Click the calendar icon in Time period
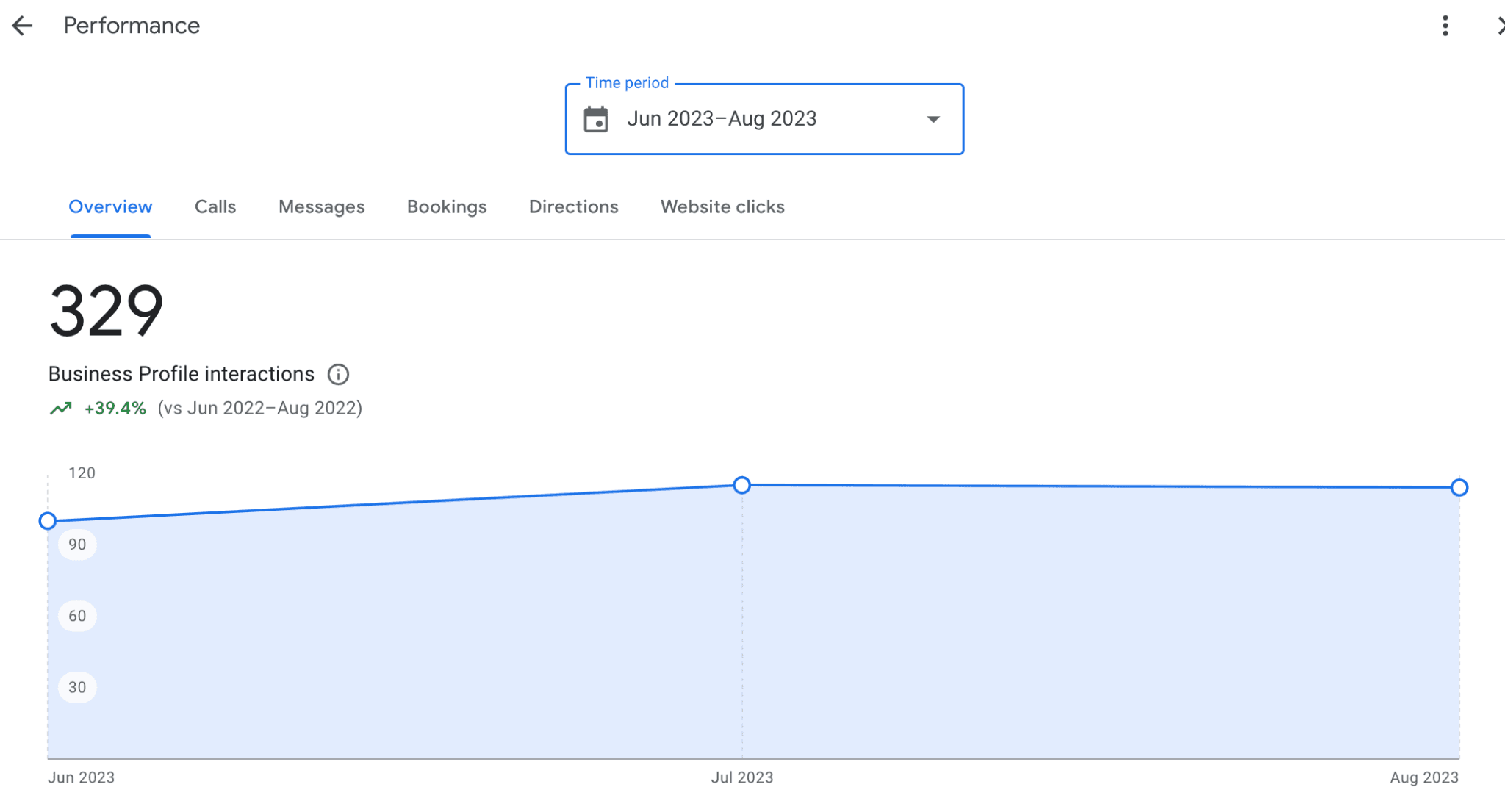The width and height of the screenshot is (1505, 812). (596, 119)
